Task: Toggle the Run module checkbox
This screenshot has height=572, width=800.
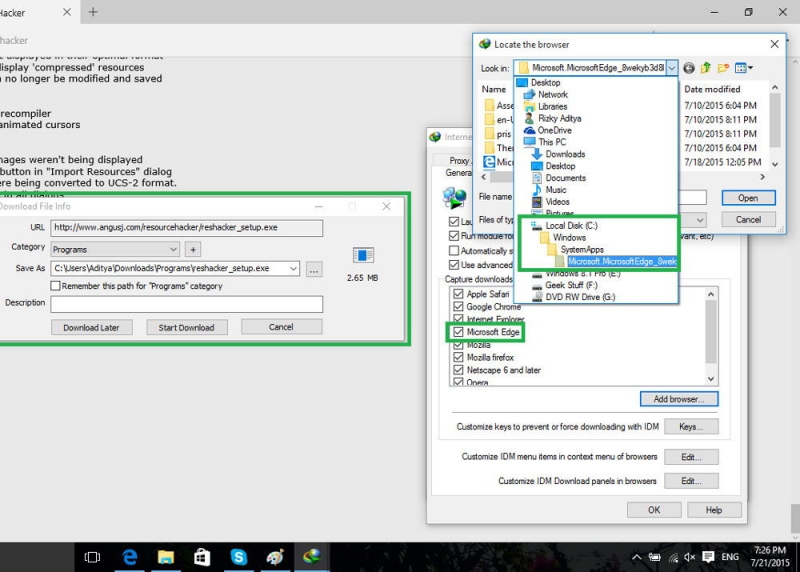Action: click(454, 236)
